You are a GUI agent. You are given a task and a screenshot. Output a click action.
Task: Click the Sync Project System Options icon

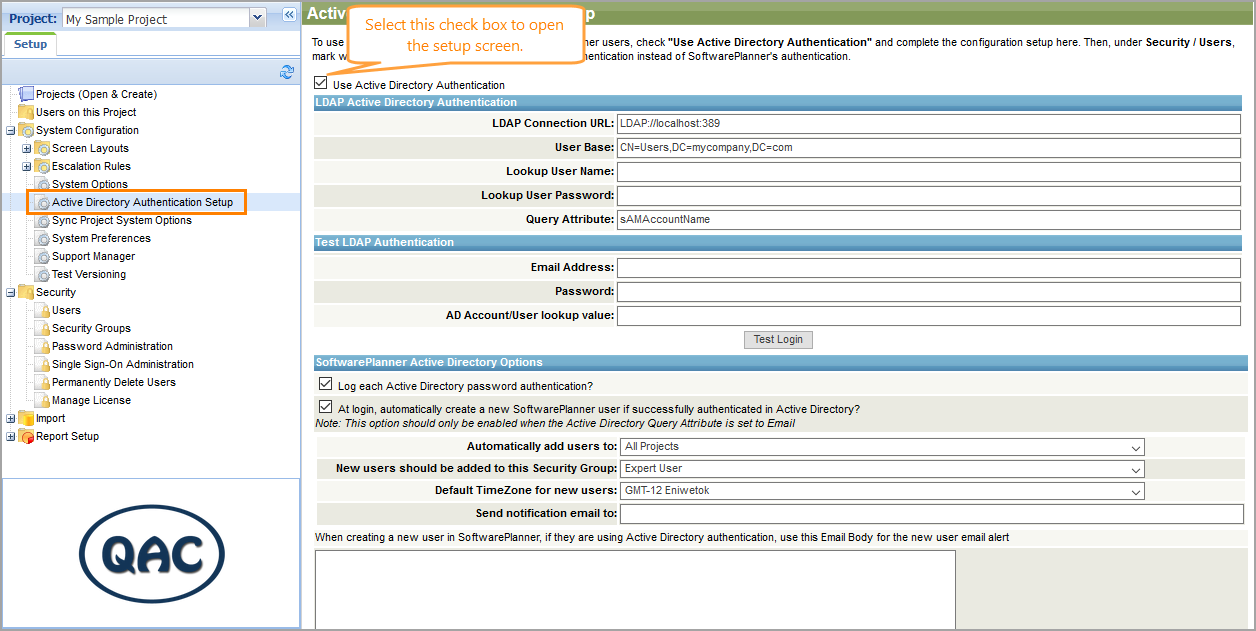(42, 220)
